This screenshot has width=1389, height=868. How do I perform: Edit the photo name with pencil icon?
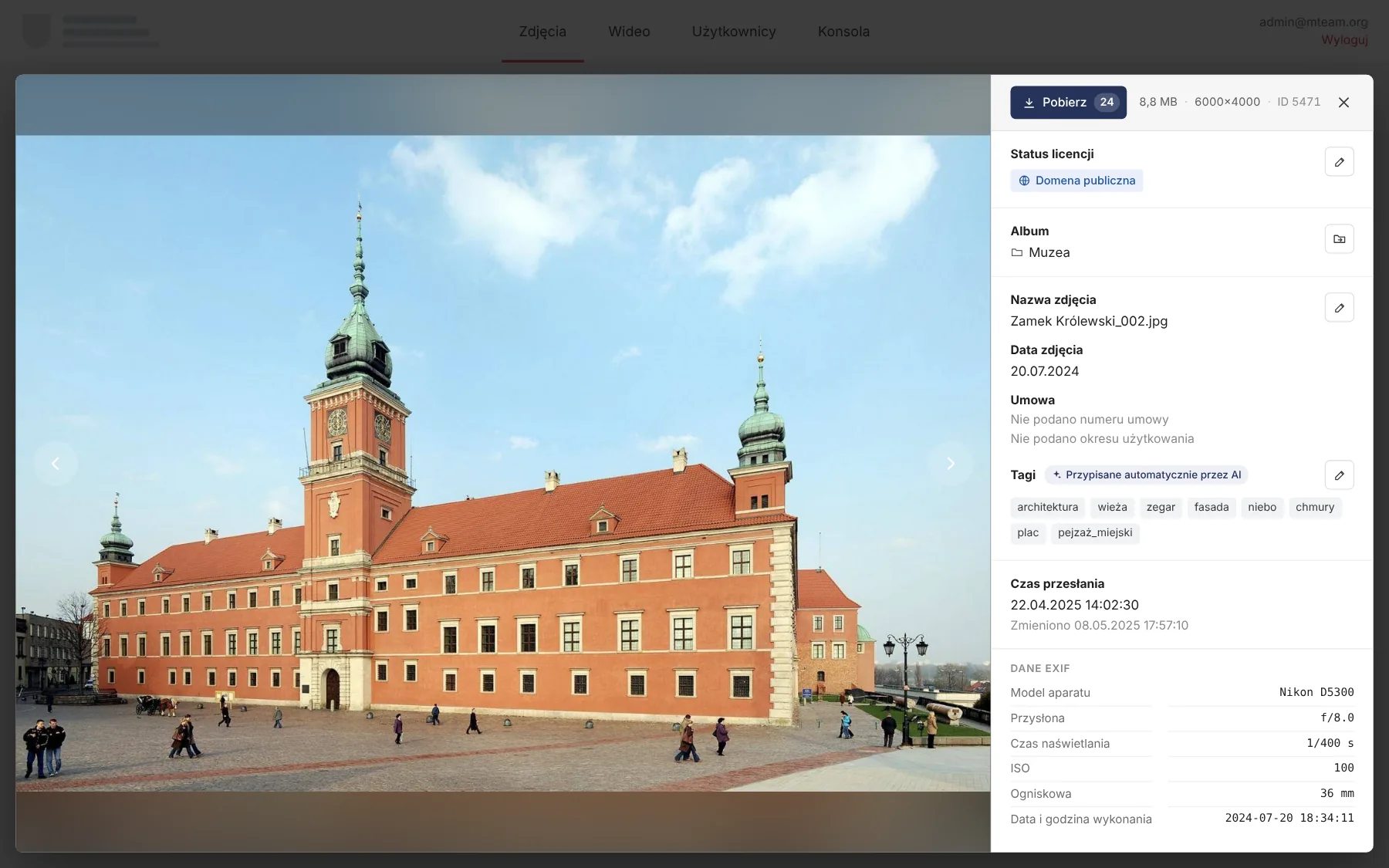click(x=1339, y=307)
